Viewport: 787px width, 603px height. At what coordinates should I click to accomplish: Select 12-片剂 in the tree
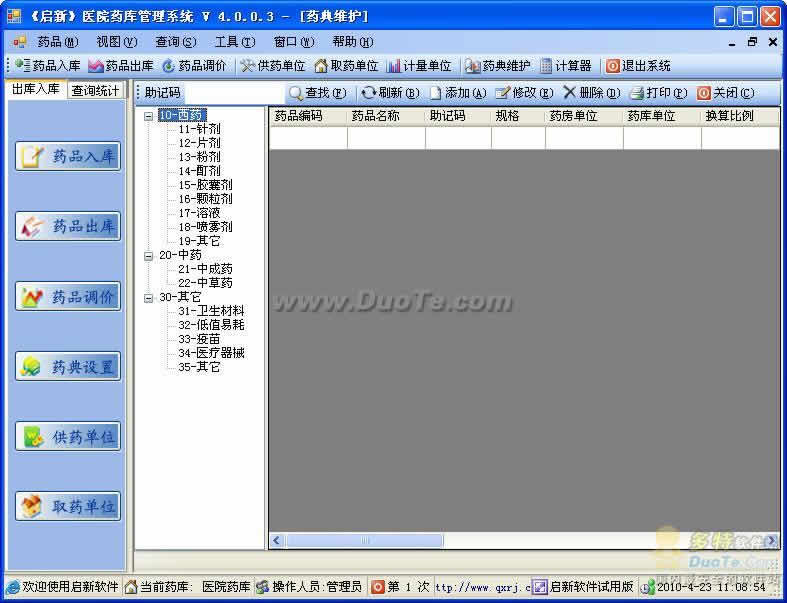(199, 144)
